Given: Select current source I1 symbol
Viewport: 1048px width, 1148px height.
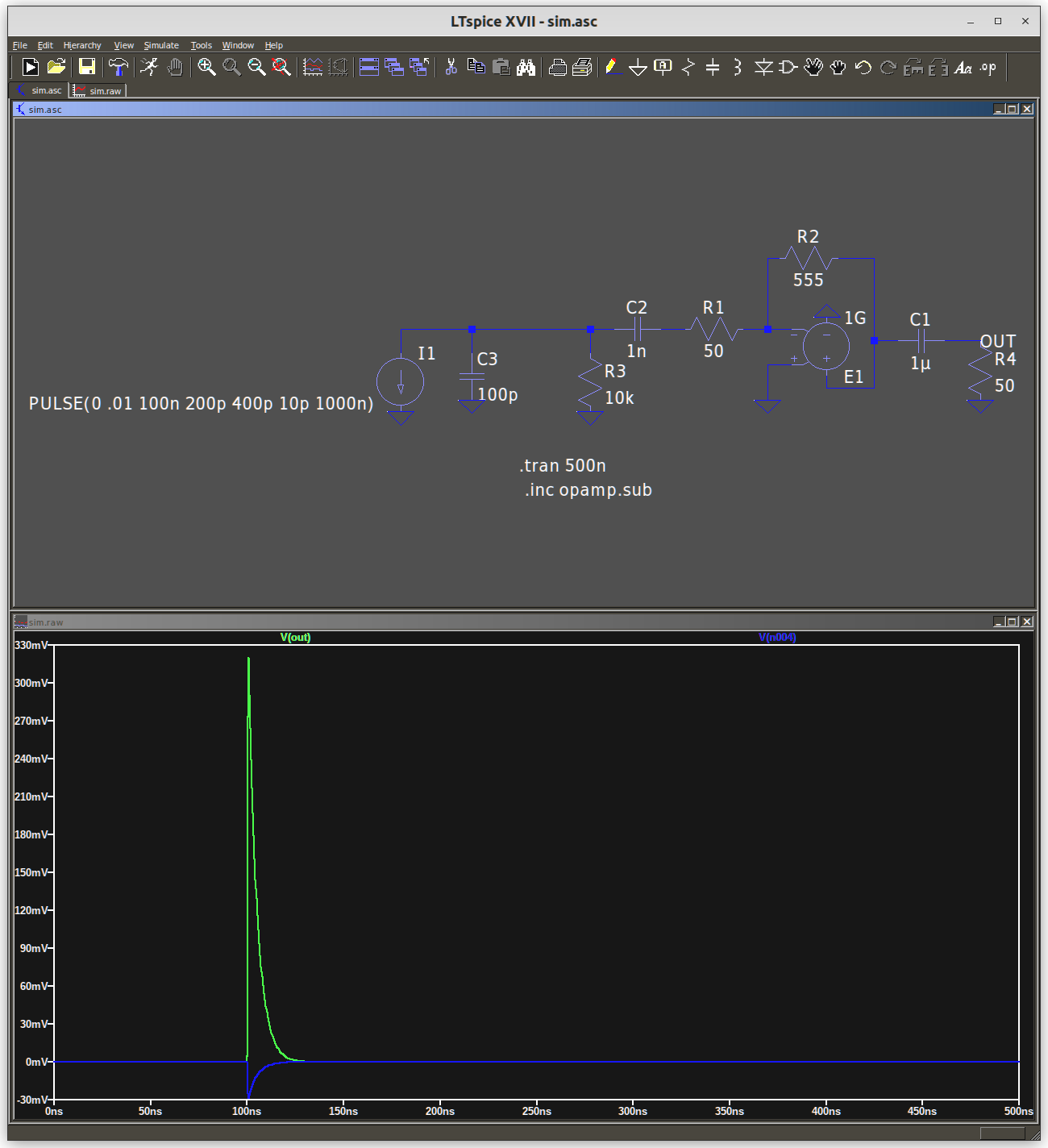Looking at the screenshot, I should (x=400, y=381).
